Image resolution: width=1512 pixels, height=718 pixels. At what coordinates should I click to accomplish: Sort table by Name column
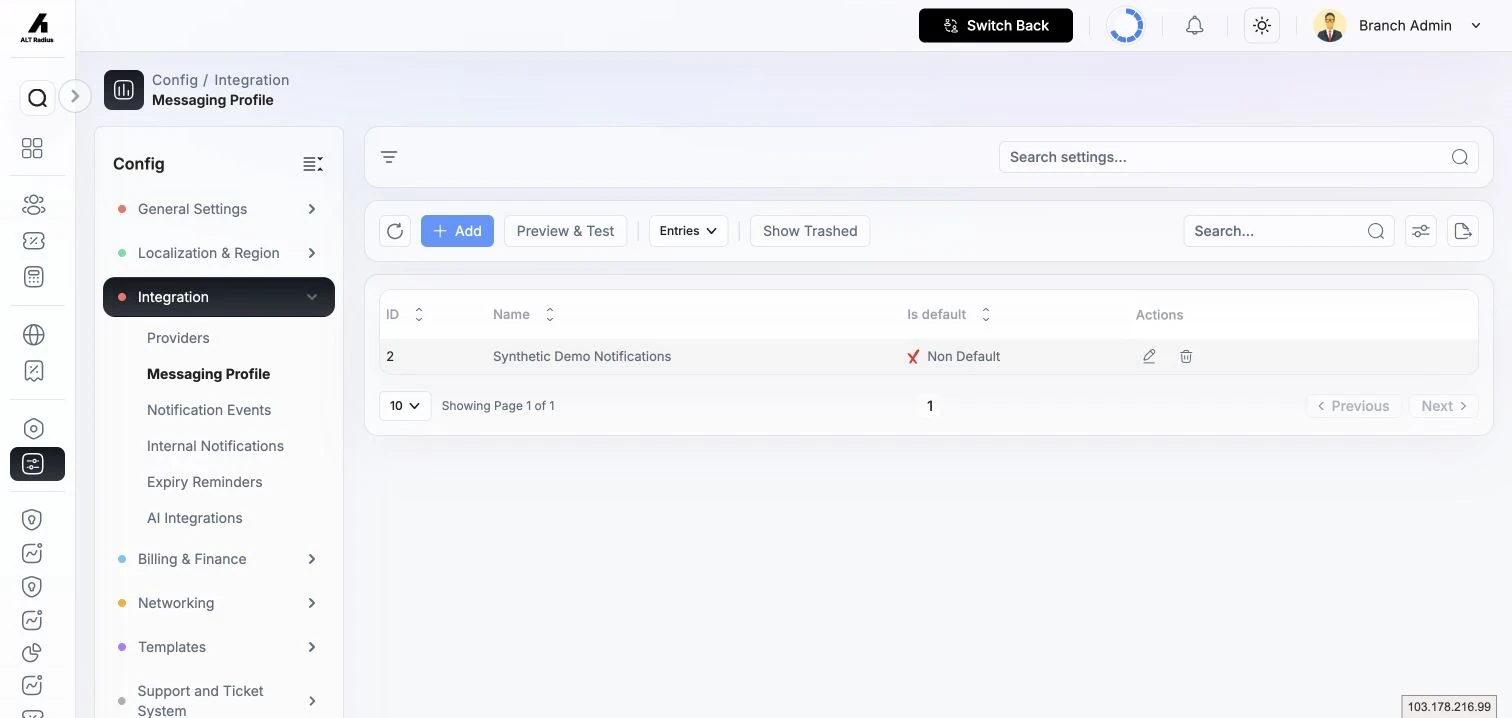coord(550,314)
